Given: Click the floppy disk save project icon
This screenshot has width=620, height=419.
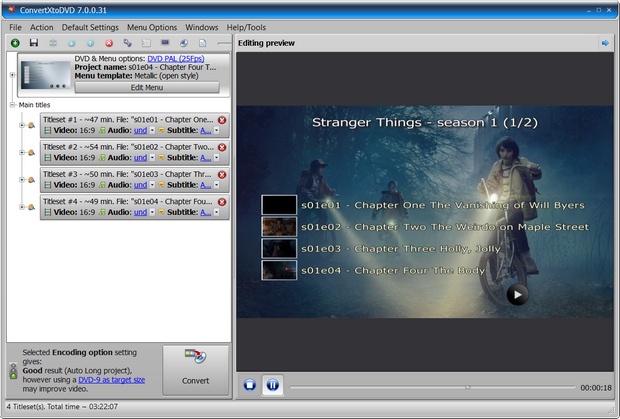Looking at the screenshot, I should 34,43.
